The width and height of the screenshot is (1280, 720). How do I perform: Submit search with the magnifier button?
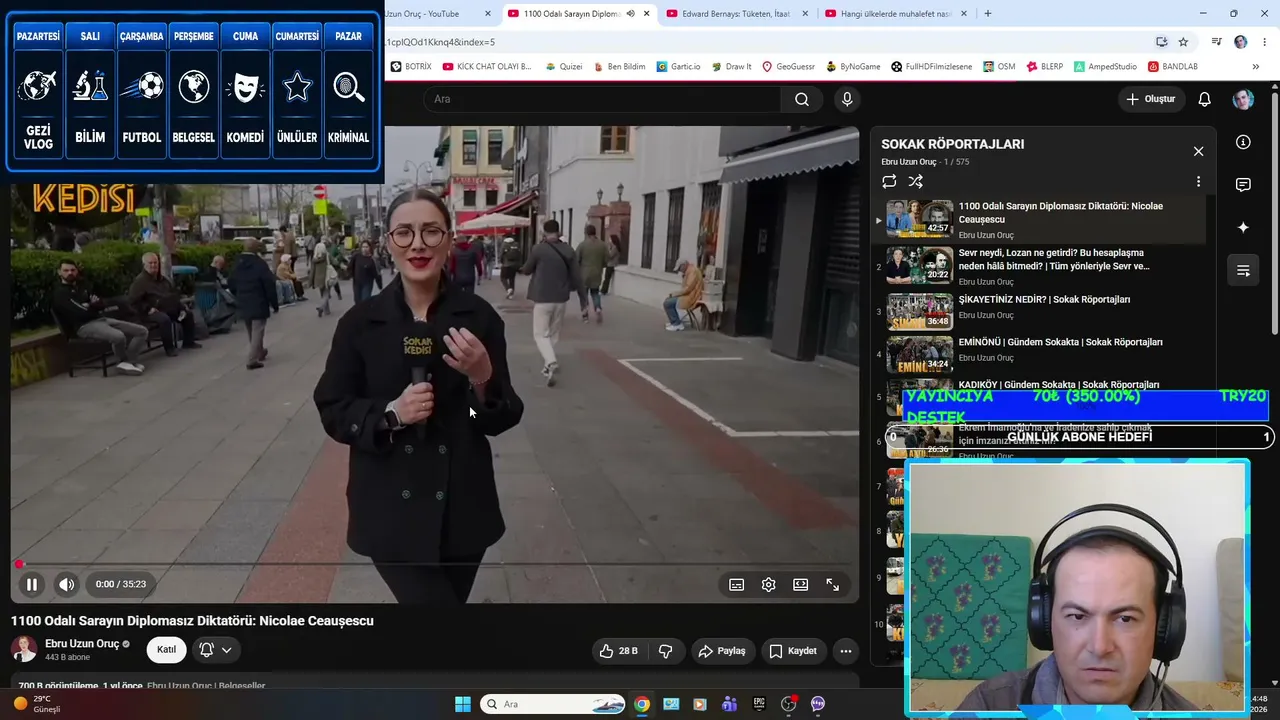(802, 99)
